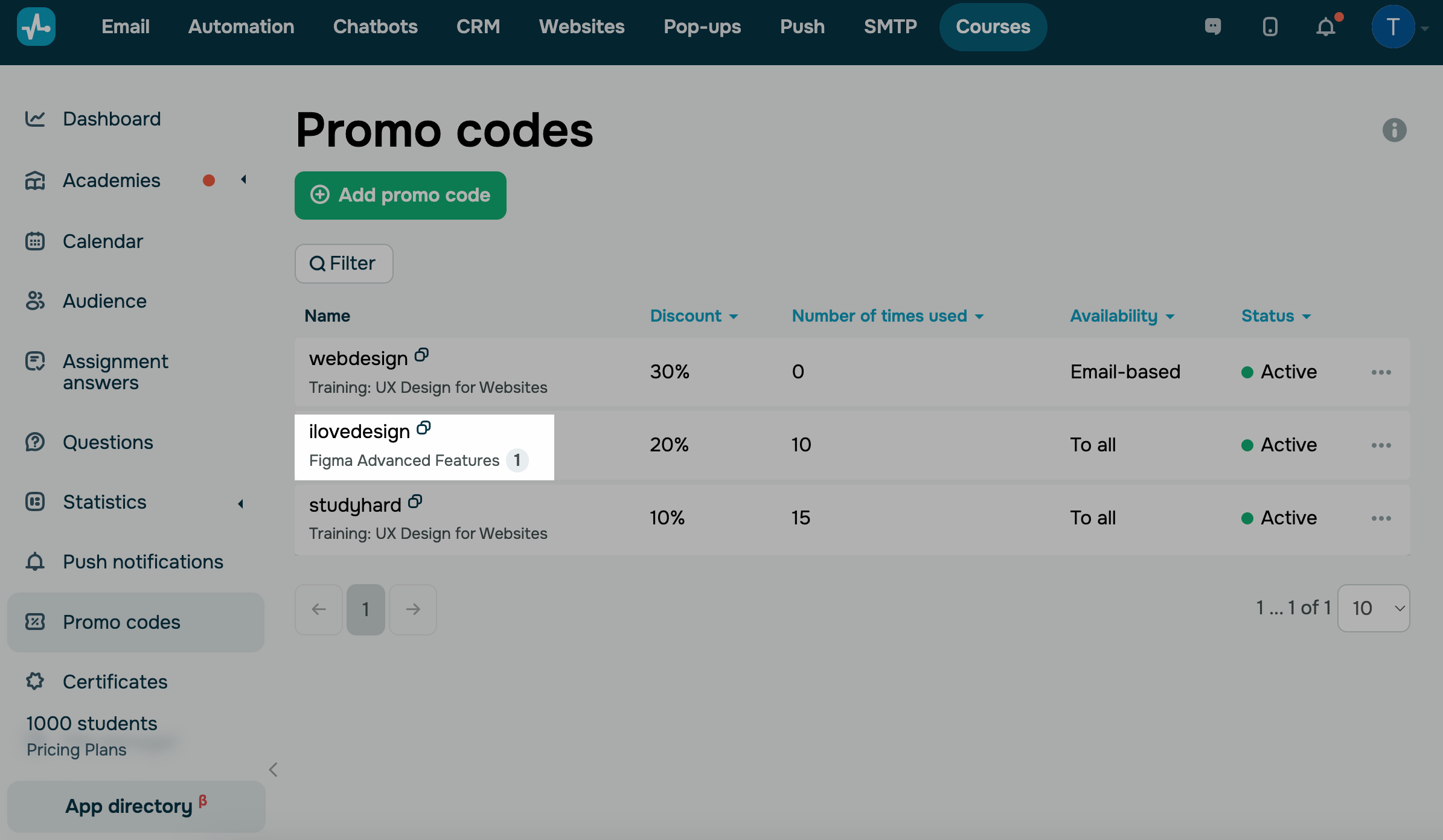Switch to the CRM tab
Screen dimensions: 1443x840
(478, 27)
